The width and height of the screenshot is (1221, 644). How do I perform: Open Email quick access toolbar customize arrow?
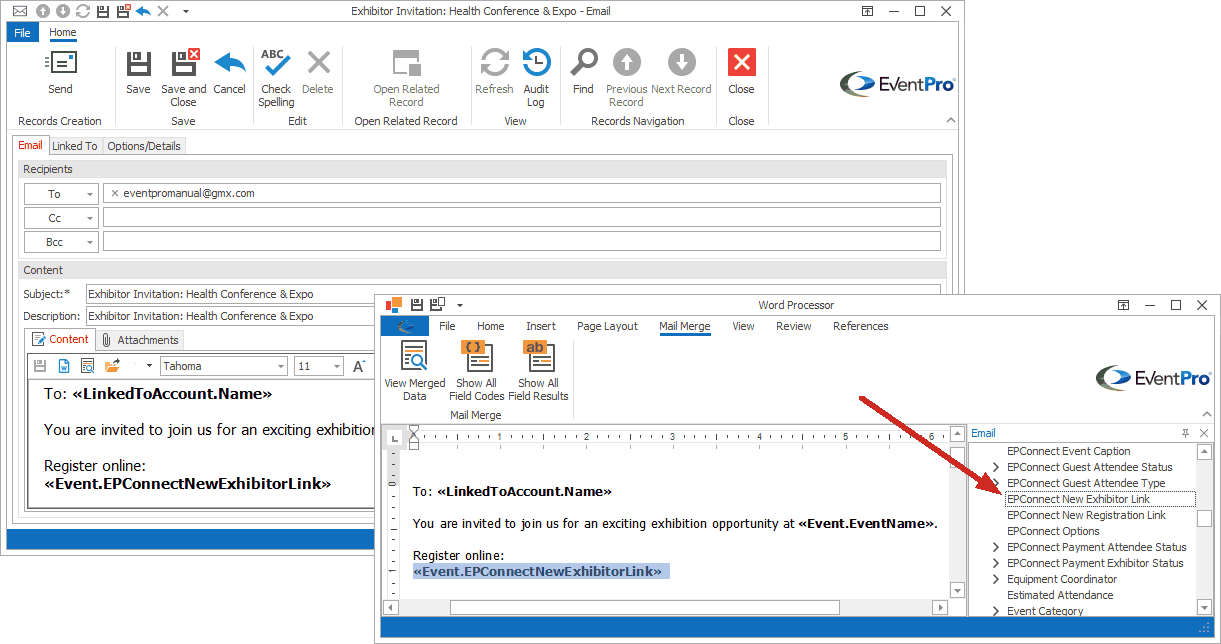coord(186,11)
